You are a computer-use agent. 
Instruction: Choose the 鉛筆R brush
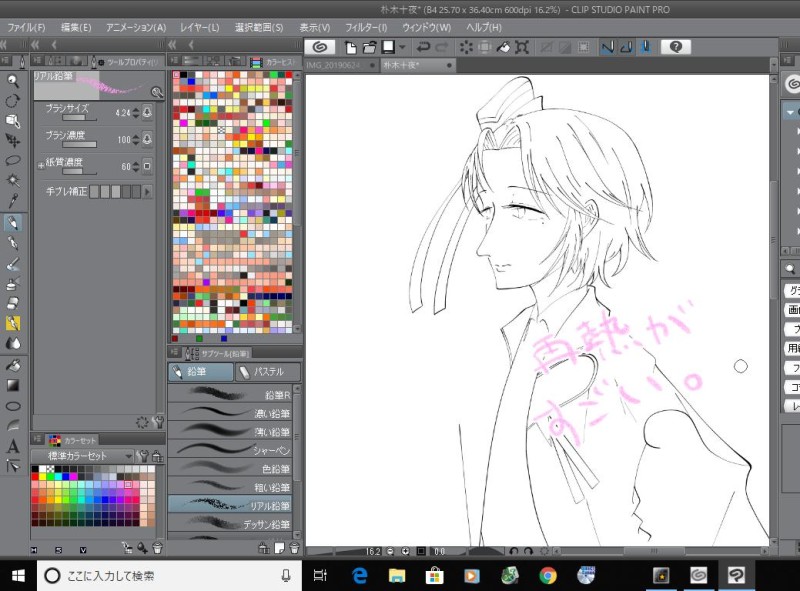pos(230,394)
